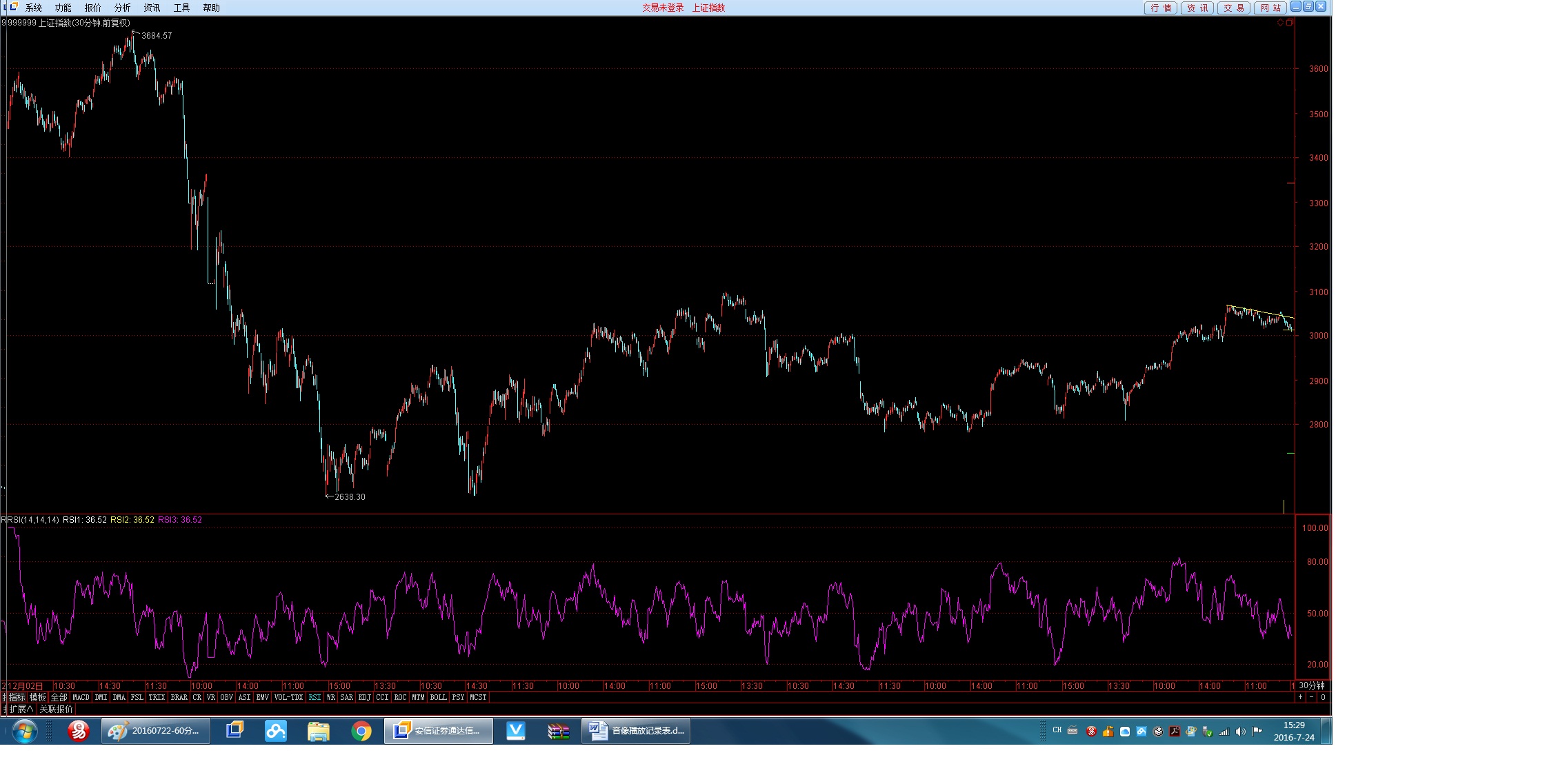Select the SAR indicator tab
The height and width of the screenshot is (784, 1556).
[346, 697]
